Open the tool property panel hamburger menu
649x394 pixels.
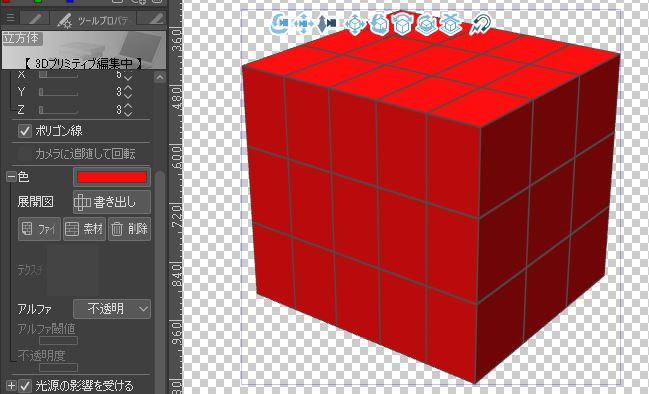pos(10,18)
